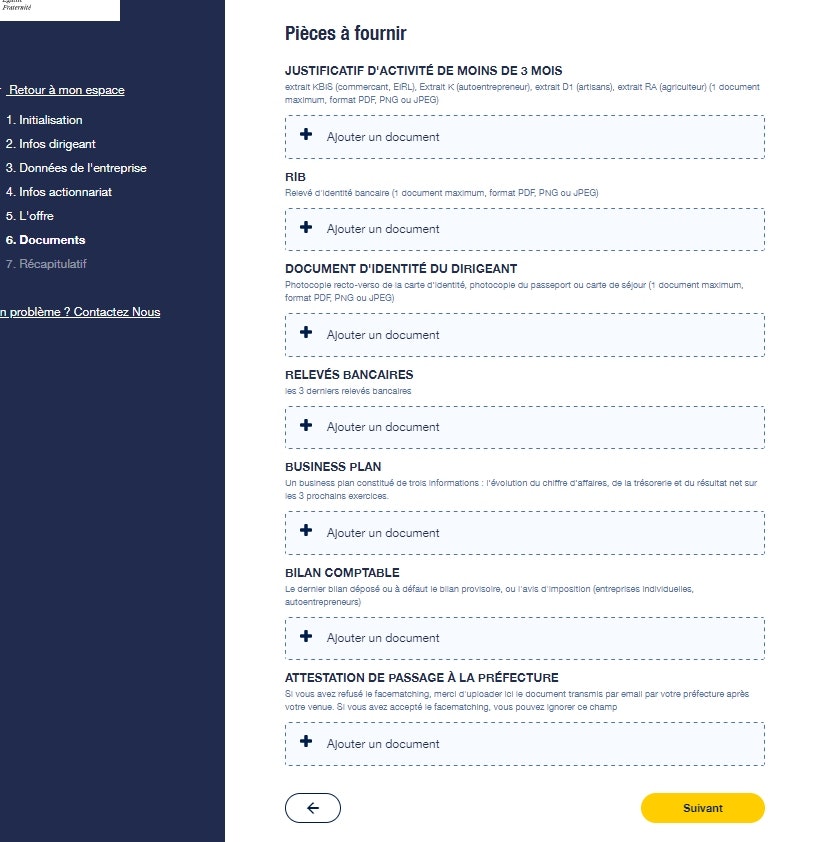Click the plus icon under Business Plan
830x842 pixels.
click(306, 532)
